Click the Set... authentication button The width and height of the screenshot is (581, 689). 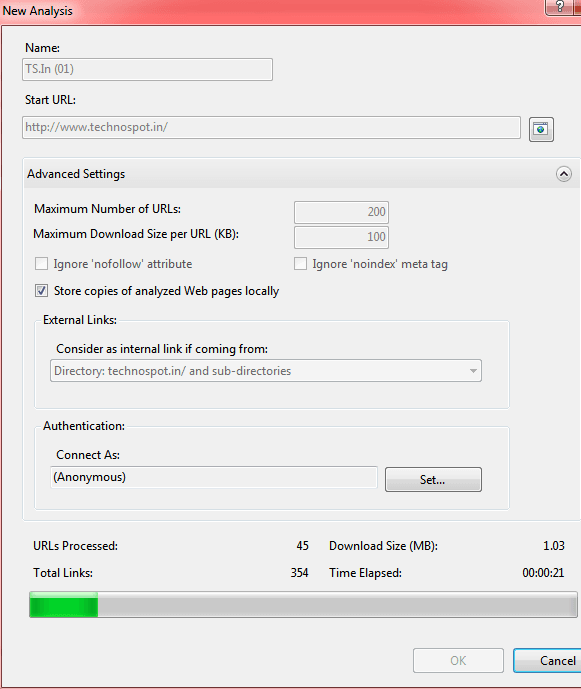pos(433,479)
